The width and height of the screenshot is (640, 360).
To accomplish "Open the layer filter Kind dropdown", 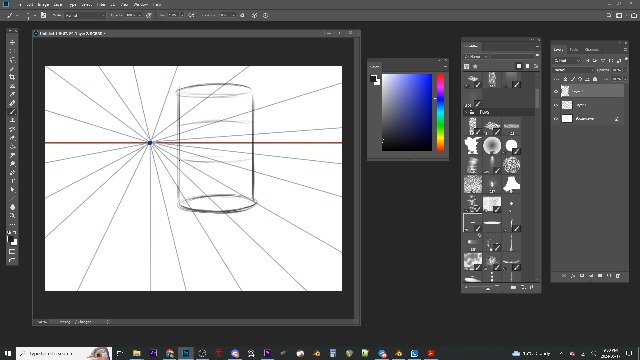I will click(x=567, y=60).
